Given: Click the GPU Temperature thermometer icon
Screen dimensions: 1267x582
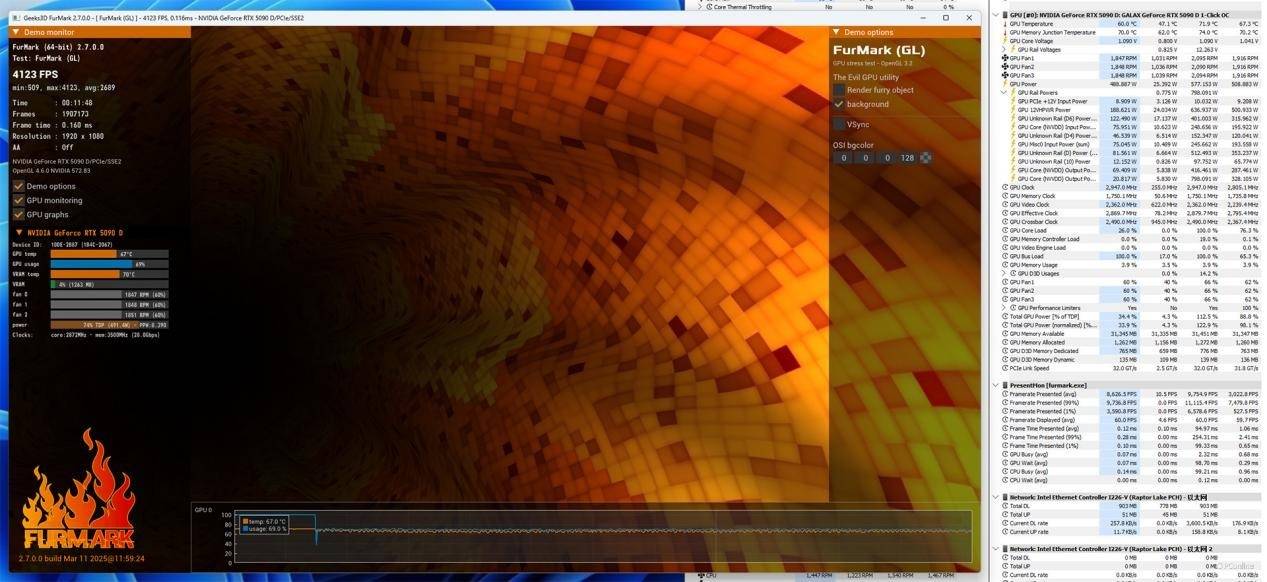Looking at the screenshot, I should (1005, 24).
